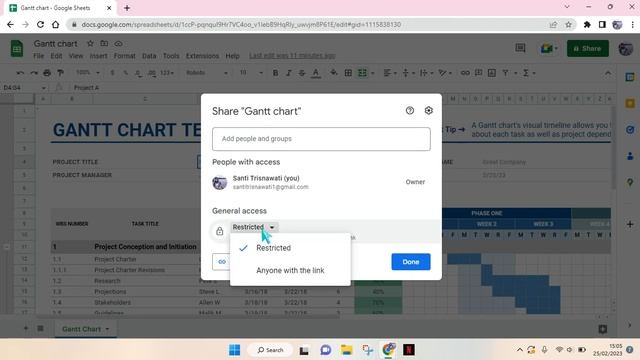This screenshot has height=360, width=640.
Task: Star the Gantt chart document
Action: (90, 43)
